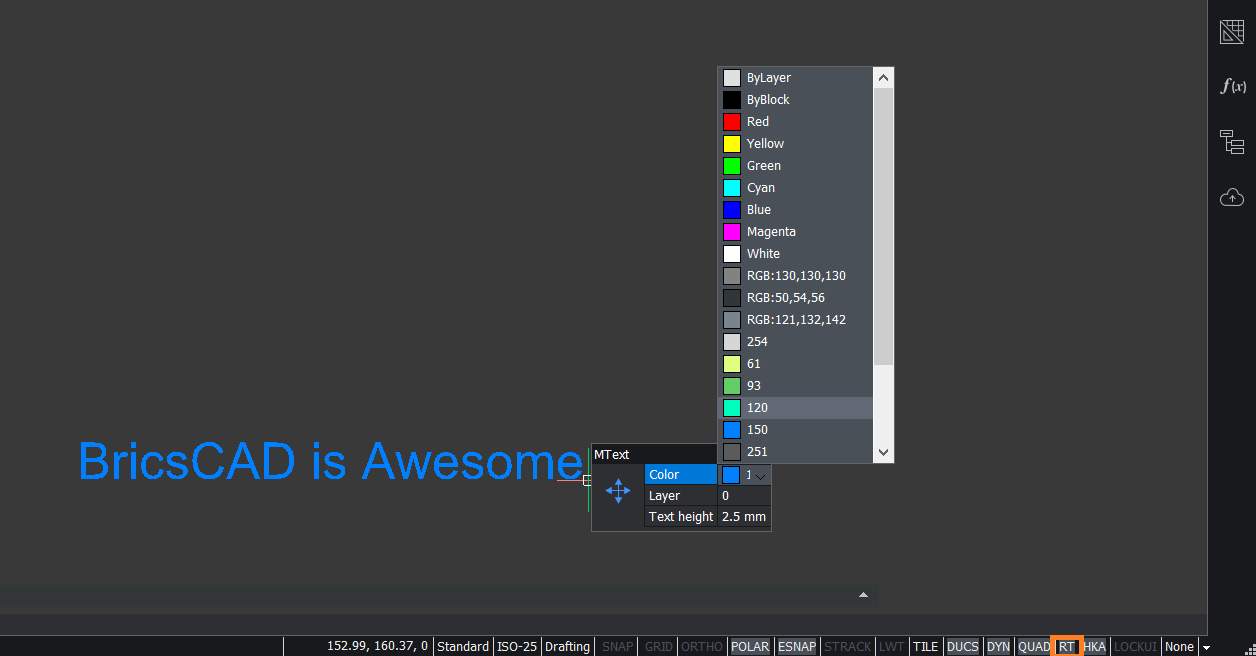The image size is (1256, 656).
Task: Choose Blue in the color list
Action: click(x=796, y=210)
